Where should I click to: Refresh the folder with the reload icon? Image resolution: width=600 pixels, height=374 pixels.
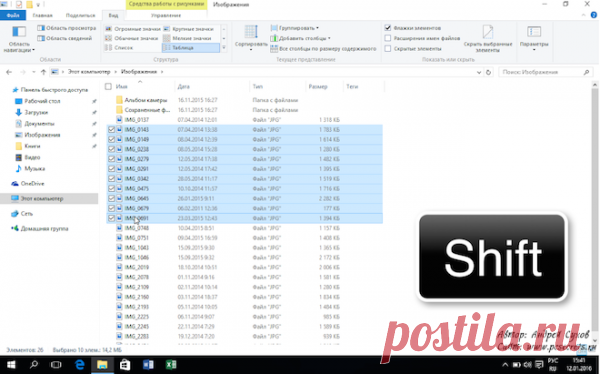tap(488, 72)
